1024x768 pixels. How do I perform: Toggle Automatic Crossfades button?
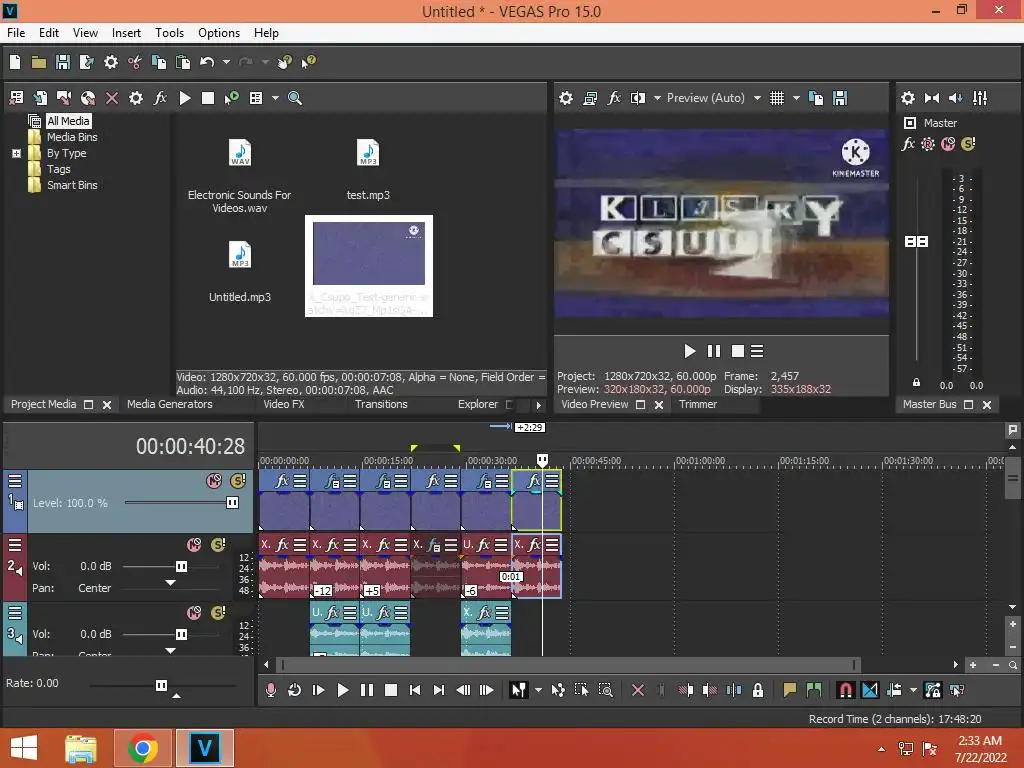(x=869, y=690)
